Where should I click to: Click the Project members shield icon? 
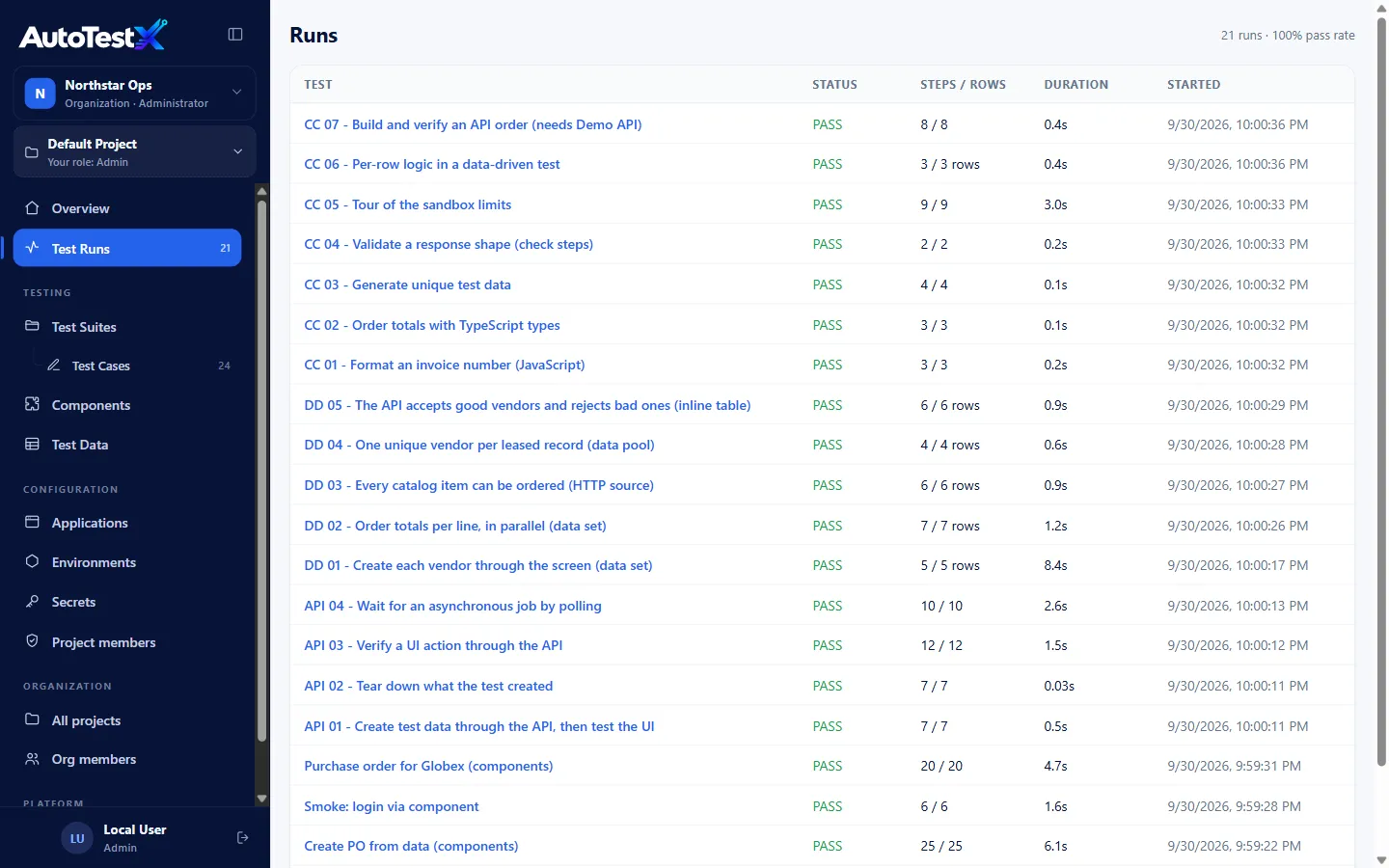[x=32, y=641]
